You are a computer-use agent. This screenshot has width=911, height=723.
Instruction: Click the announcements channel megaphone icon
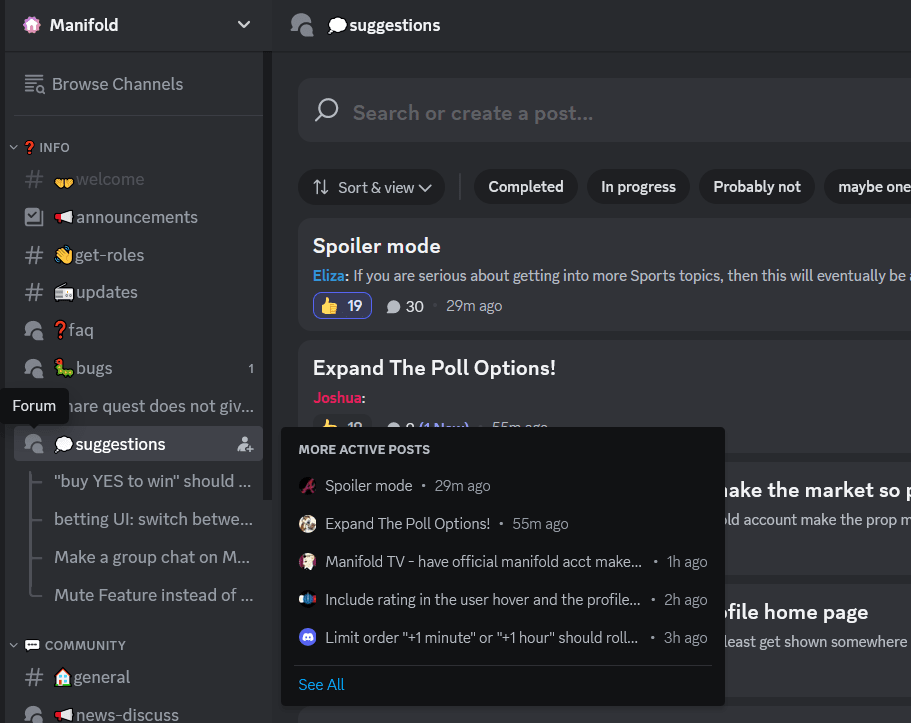[x=34, y=217]
